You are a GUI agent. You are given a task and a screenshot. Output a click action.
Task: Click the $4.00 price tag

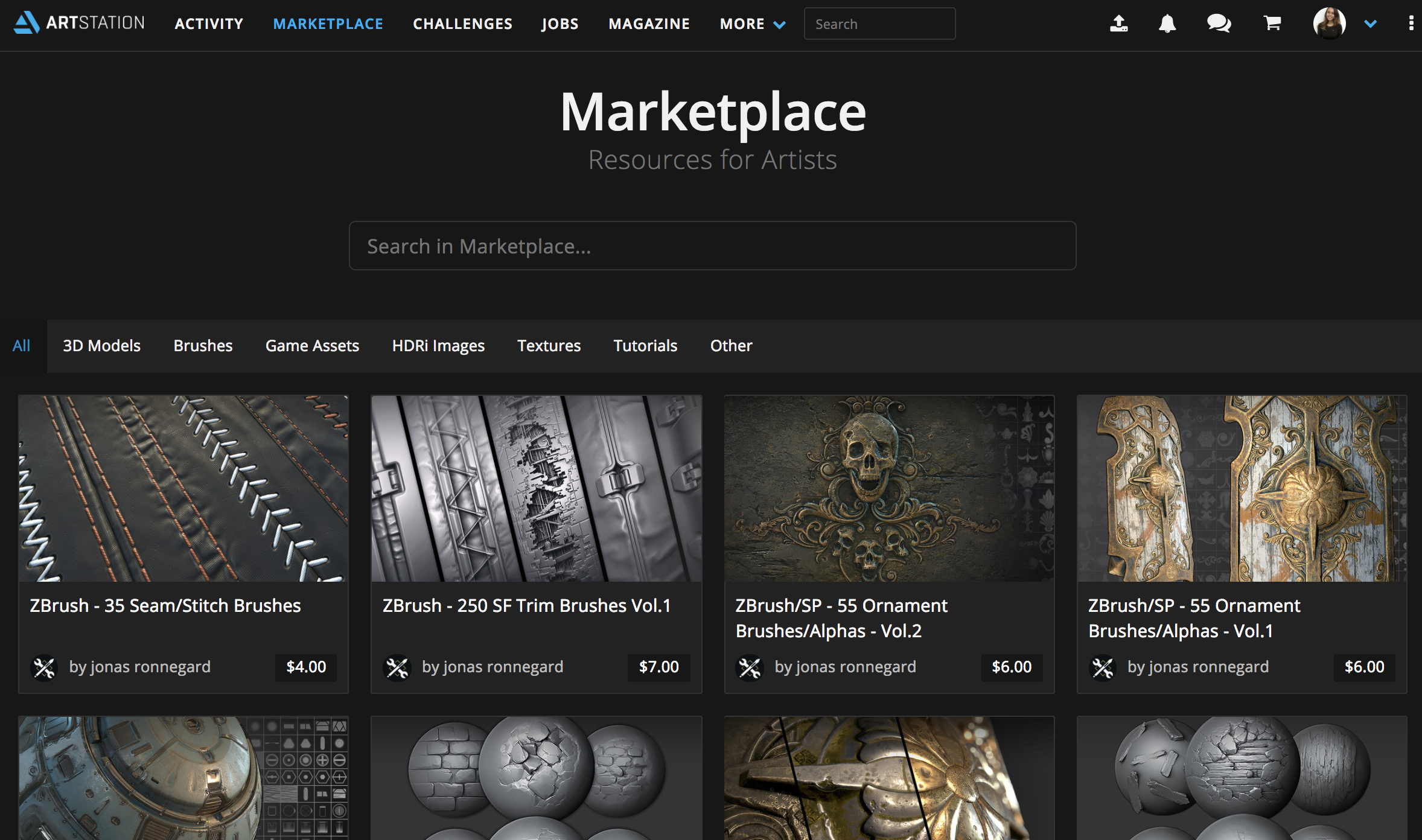306,667
